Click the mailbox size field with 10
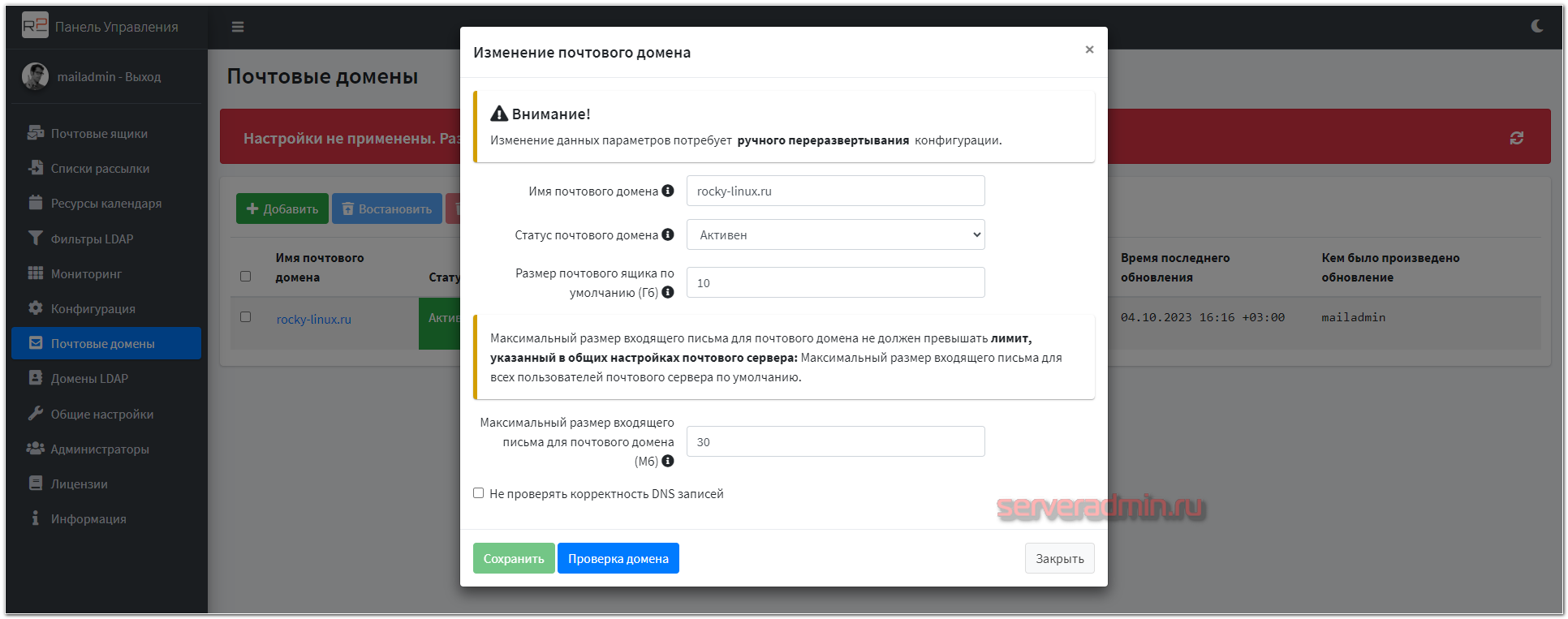This screenshot has width=1568, height=619. (x=836, y=282)
